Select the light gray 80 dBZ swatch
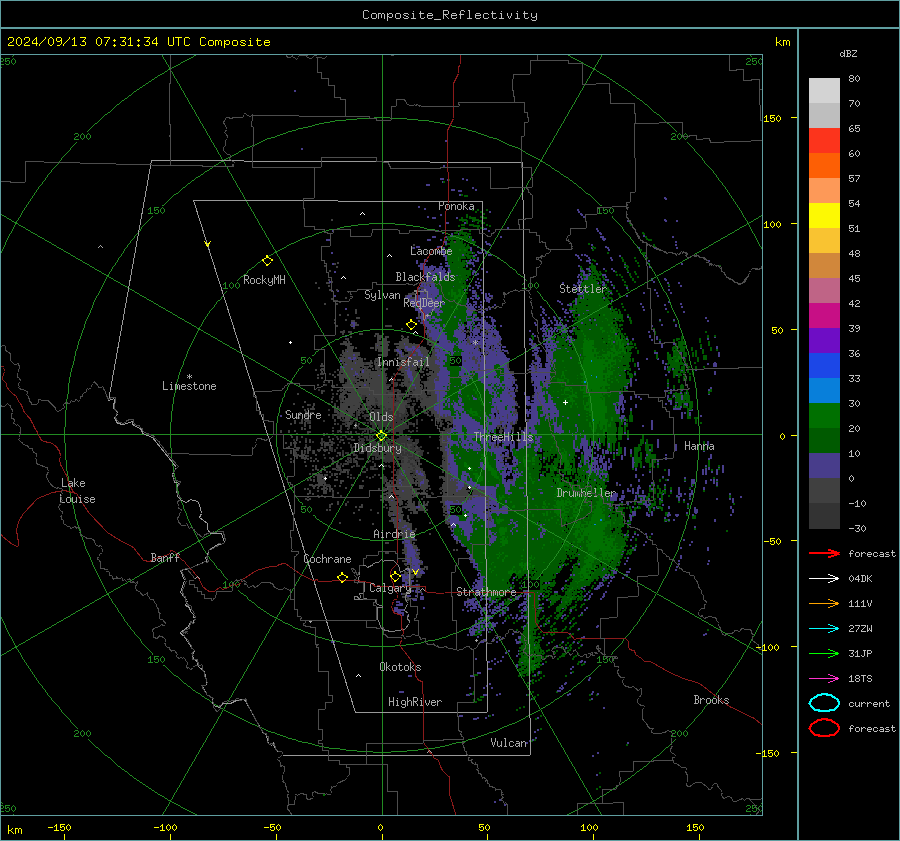Screen dimensions: 900x841 824,90
